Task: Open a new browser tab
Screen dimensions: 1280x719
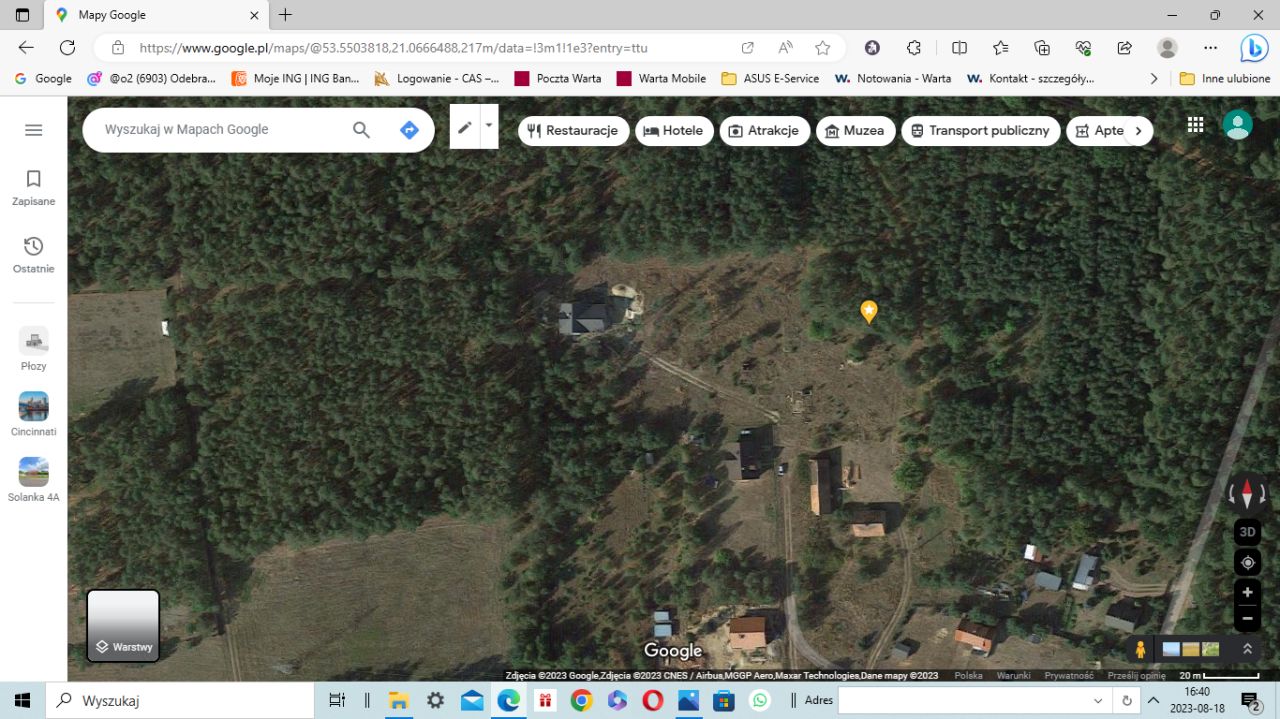Action: coord(286,15)
